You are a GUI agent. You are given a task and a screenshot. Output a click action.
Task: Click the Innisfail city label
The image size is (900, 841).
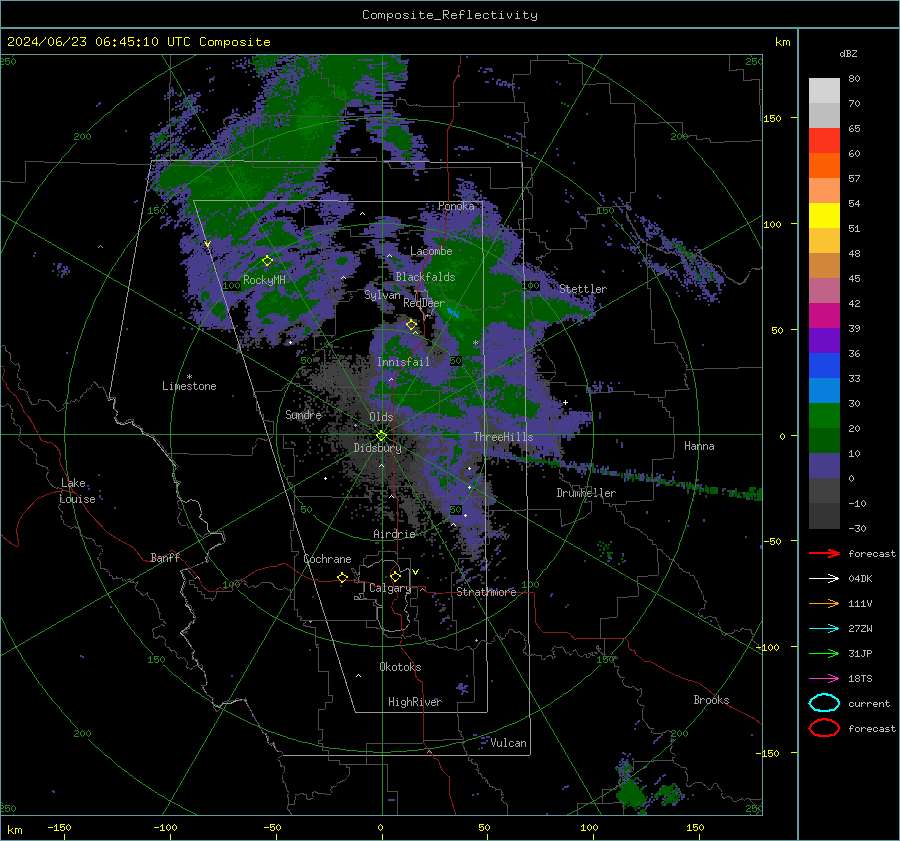click(x=403, y=362)
